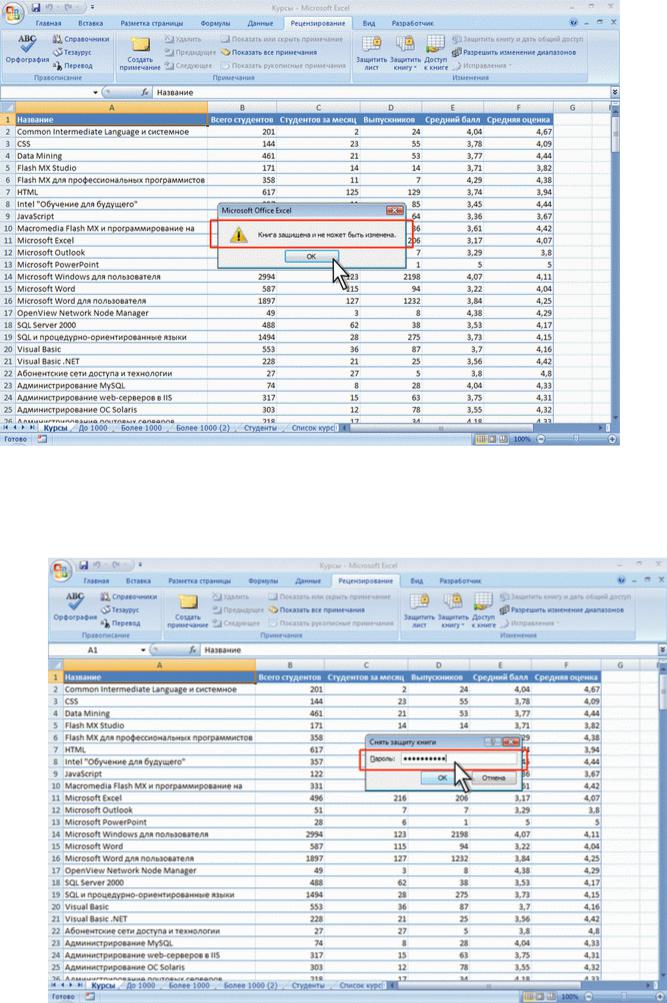
Task: Click Доступ к книге in the top window
Action: 436,52
